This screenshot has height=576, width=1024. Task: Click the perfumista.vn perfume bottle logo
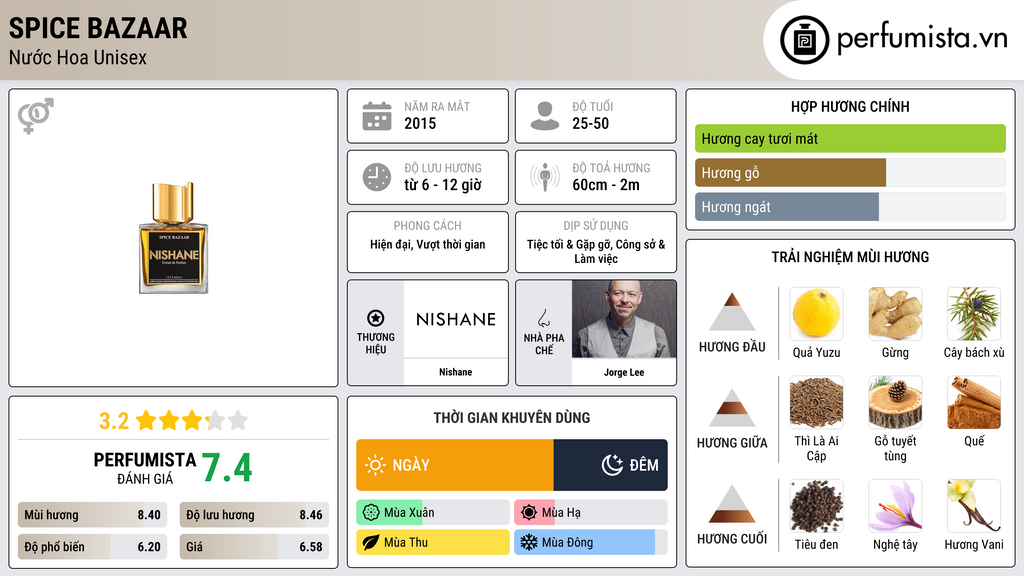pos(805,40)
